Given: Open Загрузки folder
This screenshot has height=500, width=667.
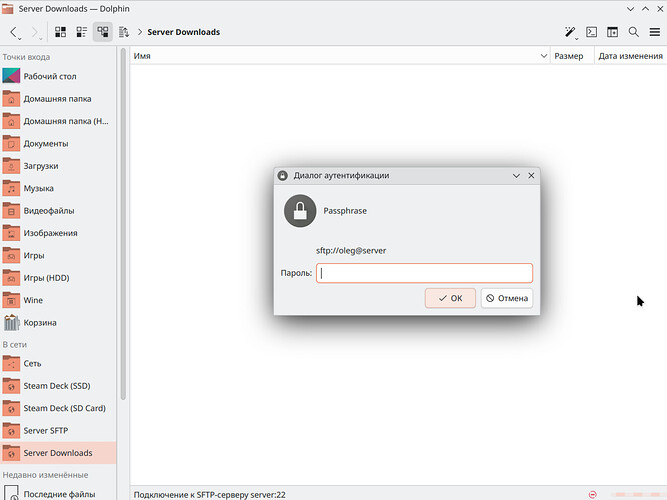Looking at the screenshot, I should [x=58, y=166].
